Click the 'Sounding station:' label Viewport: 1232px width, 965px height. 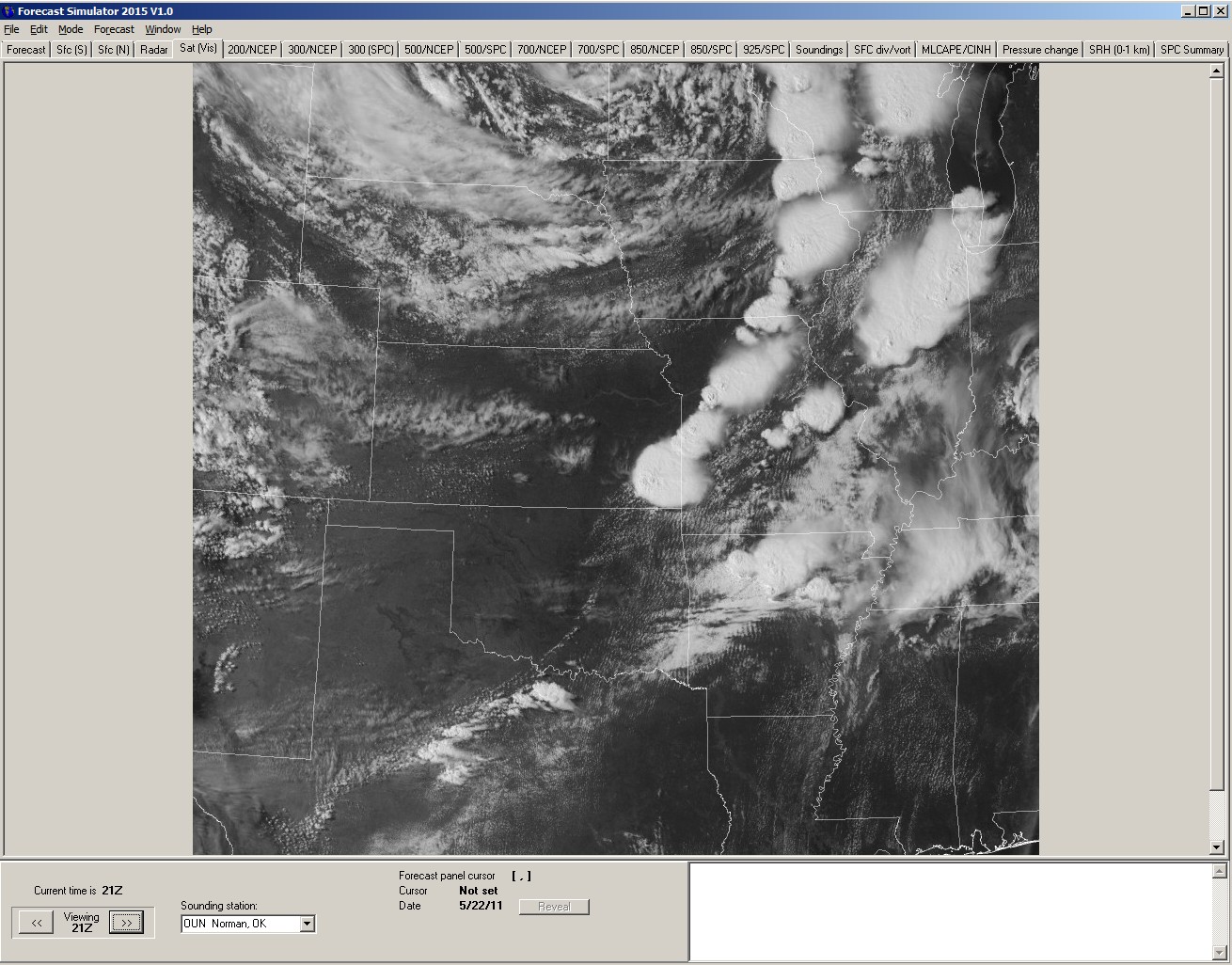pos(219,906)
